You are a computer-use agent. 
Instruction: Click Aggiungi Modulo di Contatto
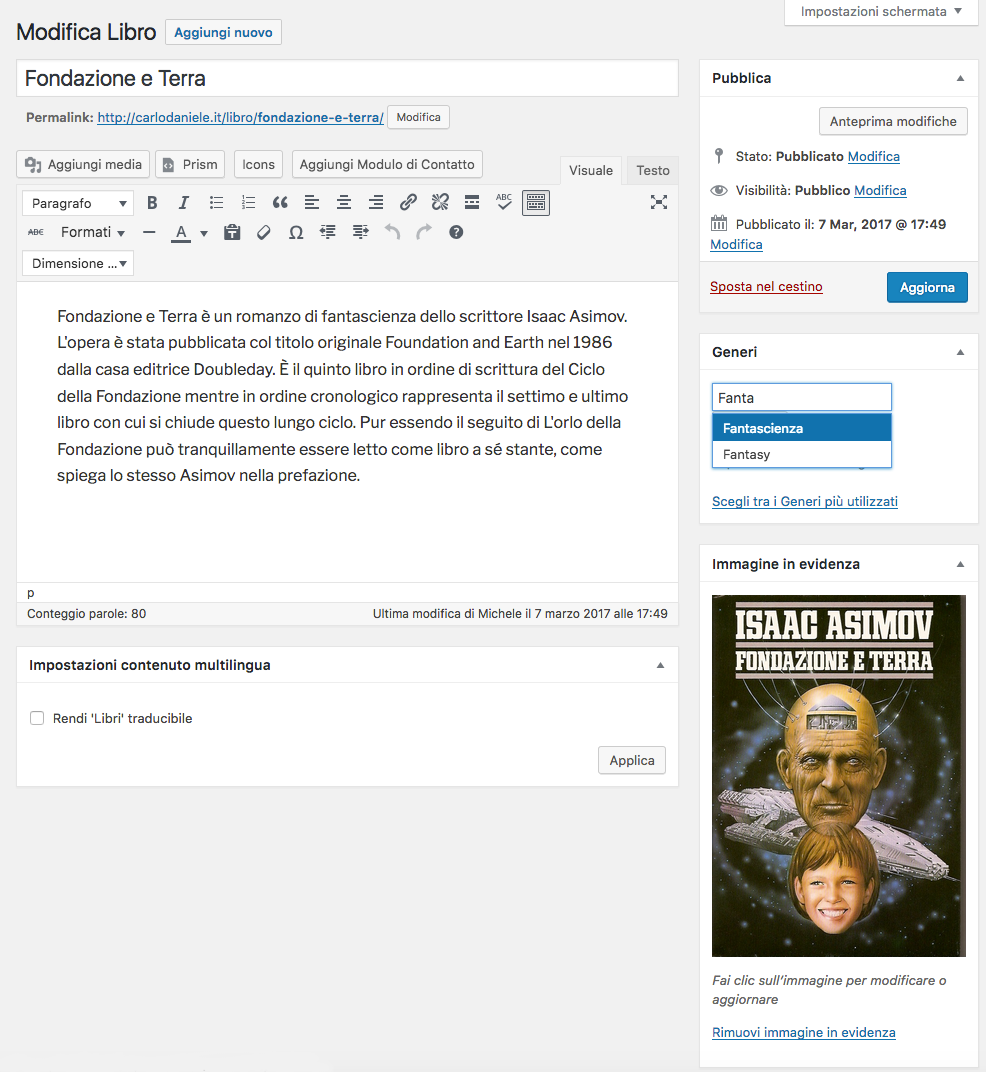(x=387, y=164)
